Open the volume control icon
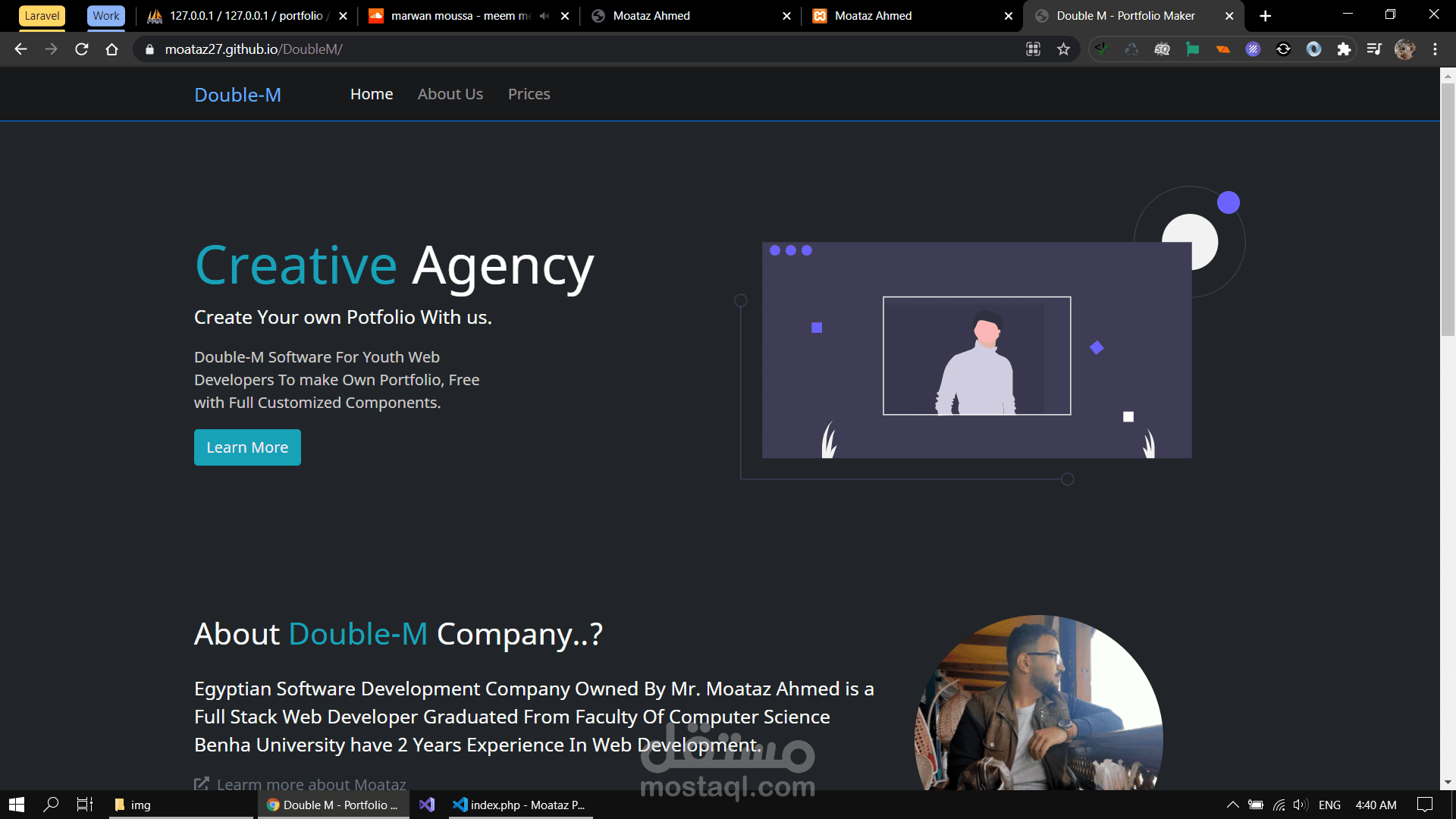1456x819 pixels. pyautogui.click(x=1301, y=805)
